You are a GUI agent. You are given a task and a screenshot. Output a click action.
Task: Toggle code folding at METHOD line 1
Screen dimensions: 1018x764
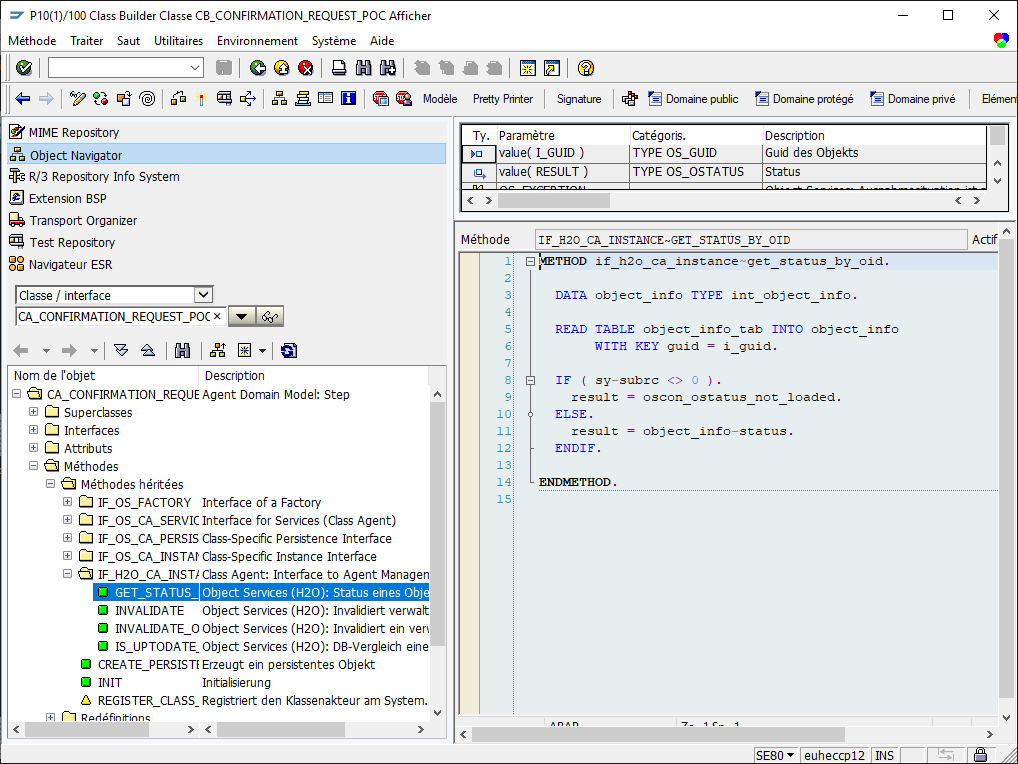[530, 262]
